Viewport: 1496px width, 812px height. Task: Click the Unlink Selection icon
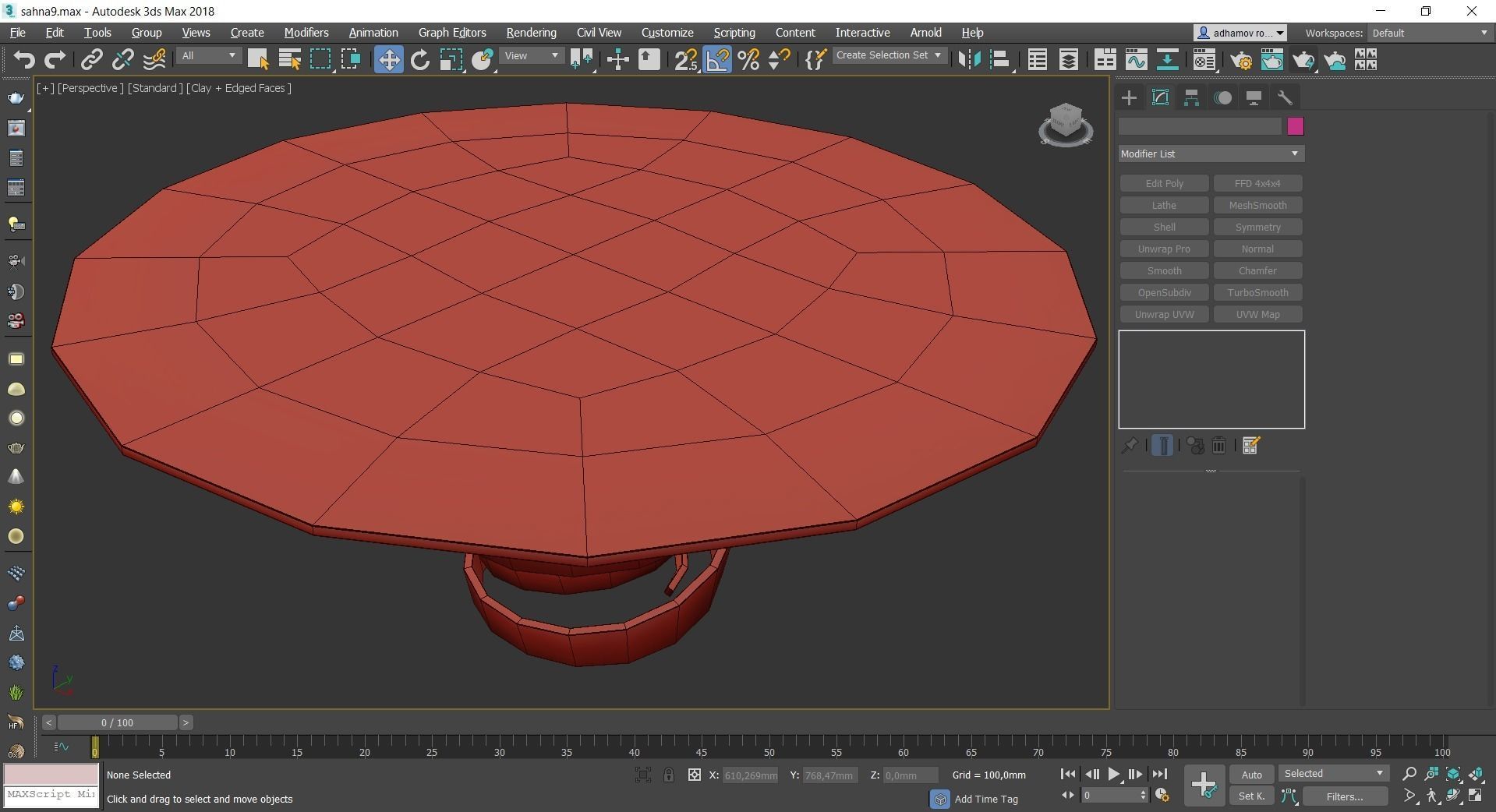(x=122, y=60)
